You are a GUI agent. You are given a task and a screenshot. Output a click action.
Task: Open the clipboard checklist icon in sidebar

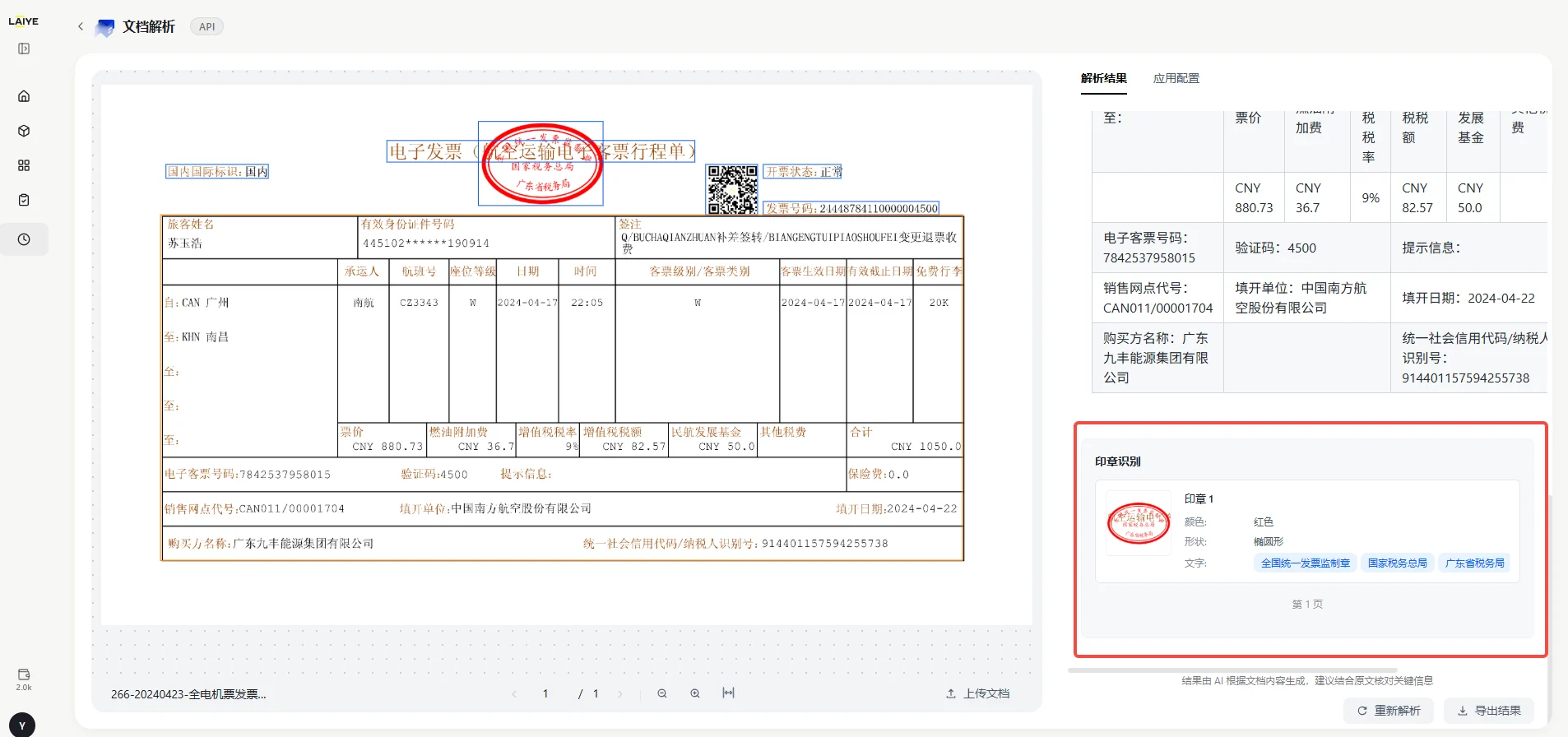click(24, 200)
